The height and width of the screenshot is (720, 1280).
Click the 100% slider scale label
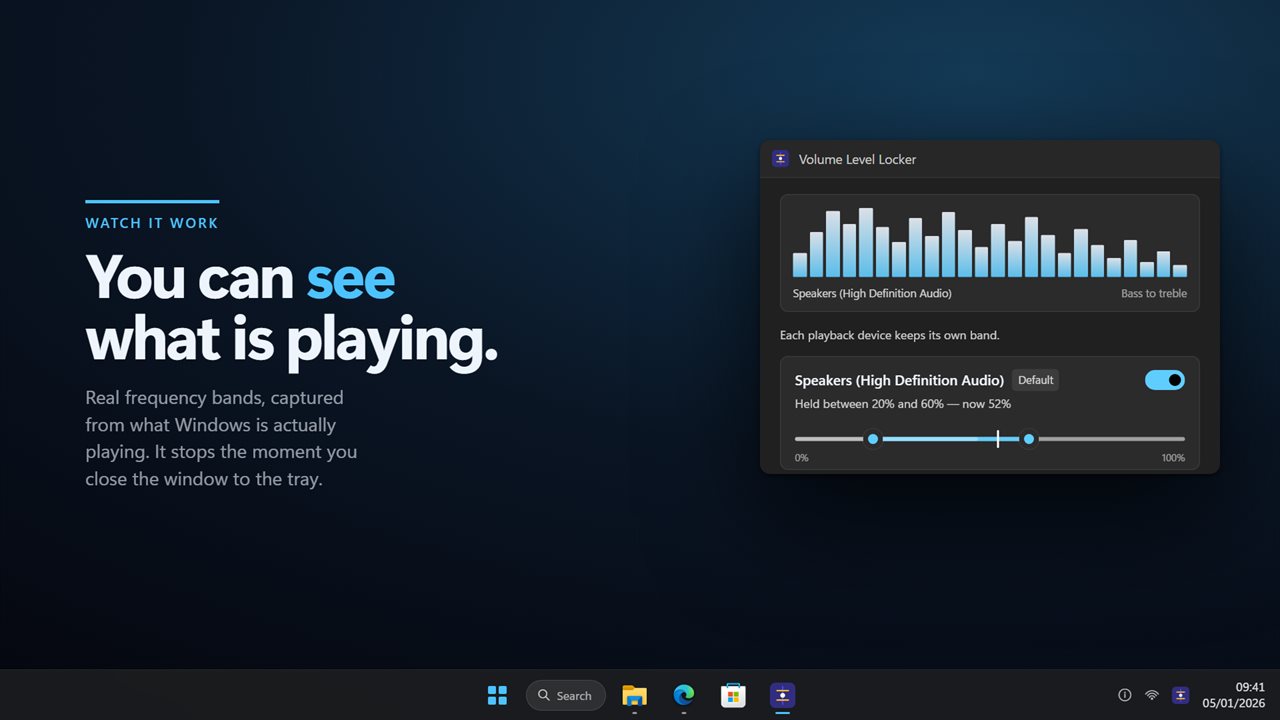click(x=1173, y=458)
